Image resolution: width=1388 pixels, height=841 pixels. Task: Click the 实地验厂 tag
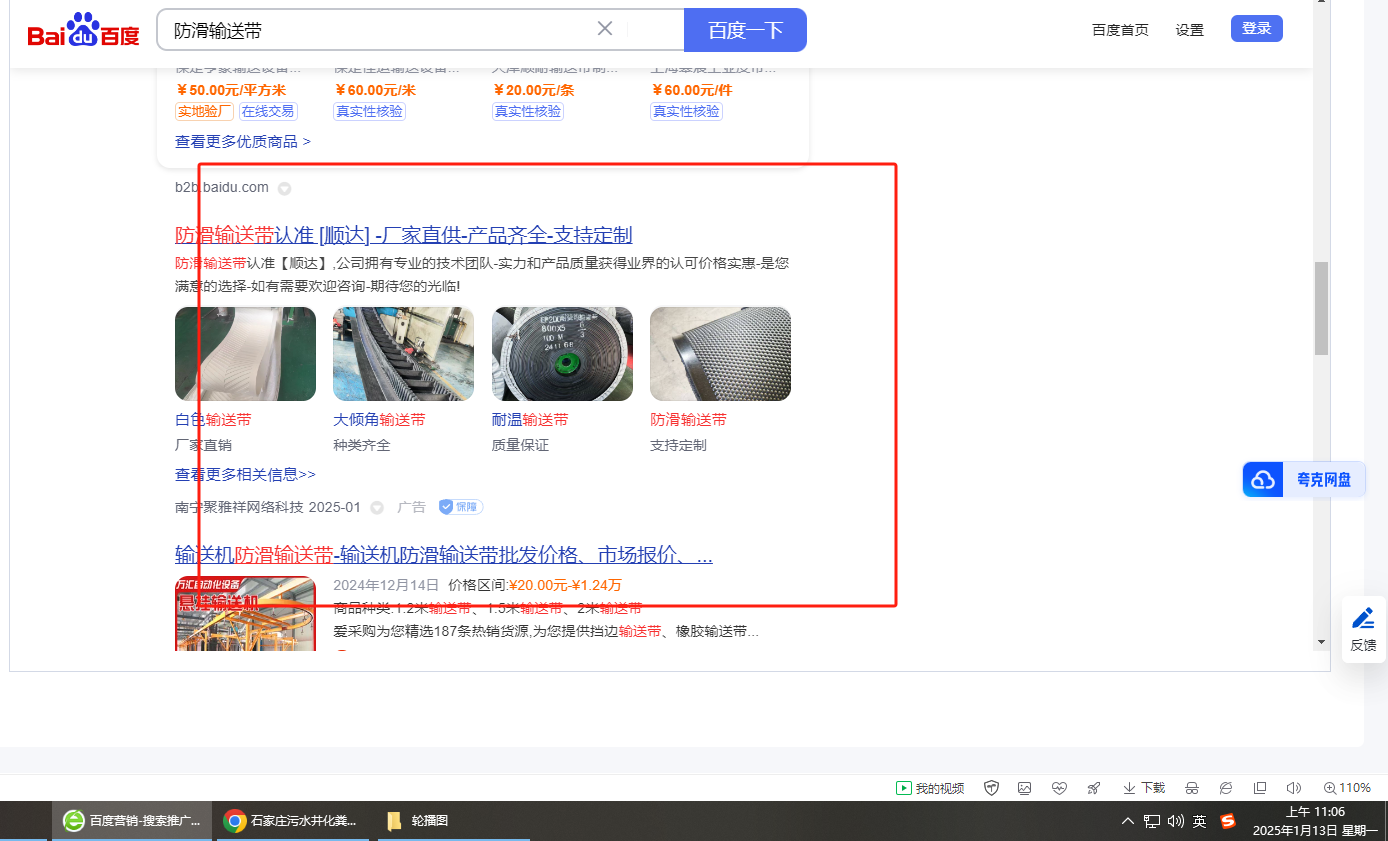pos(204,111)
